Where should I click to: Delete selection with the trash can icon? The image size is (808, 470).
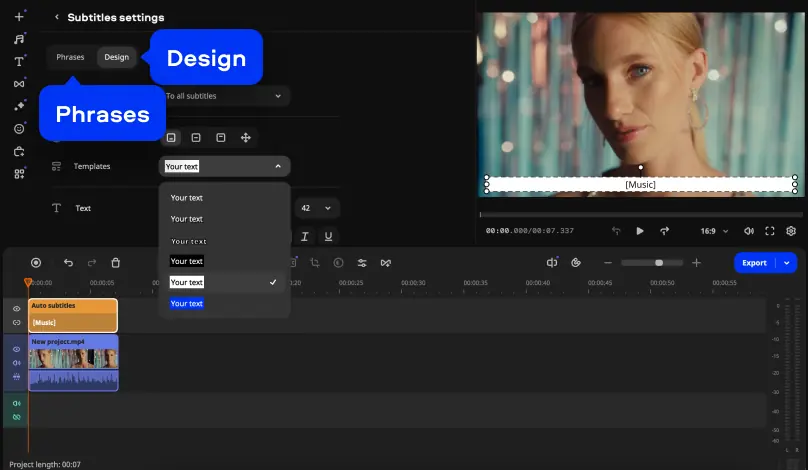(x=115, y=263)
